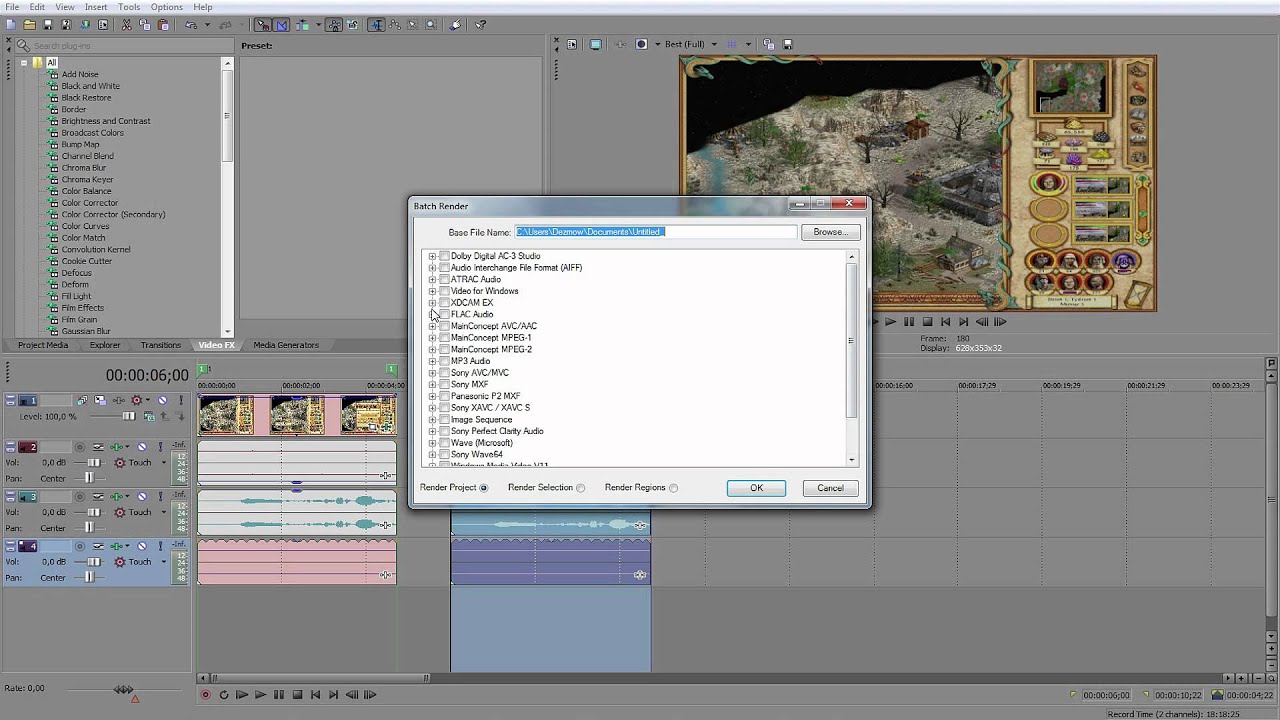
Task: Click the What's This help cursor icon
Action: (x=481, y=25)
